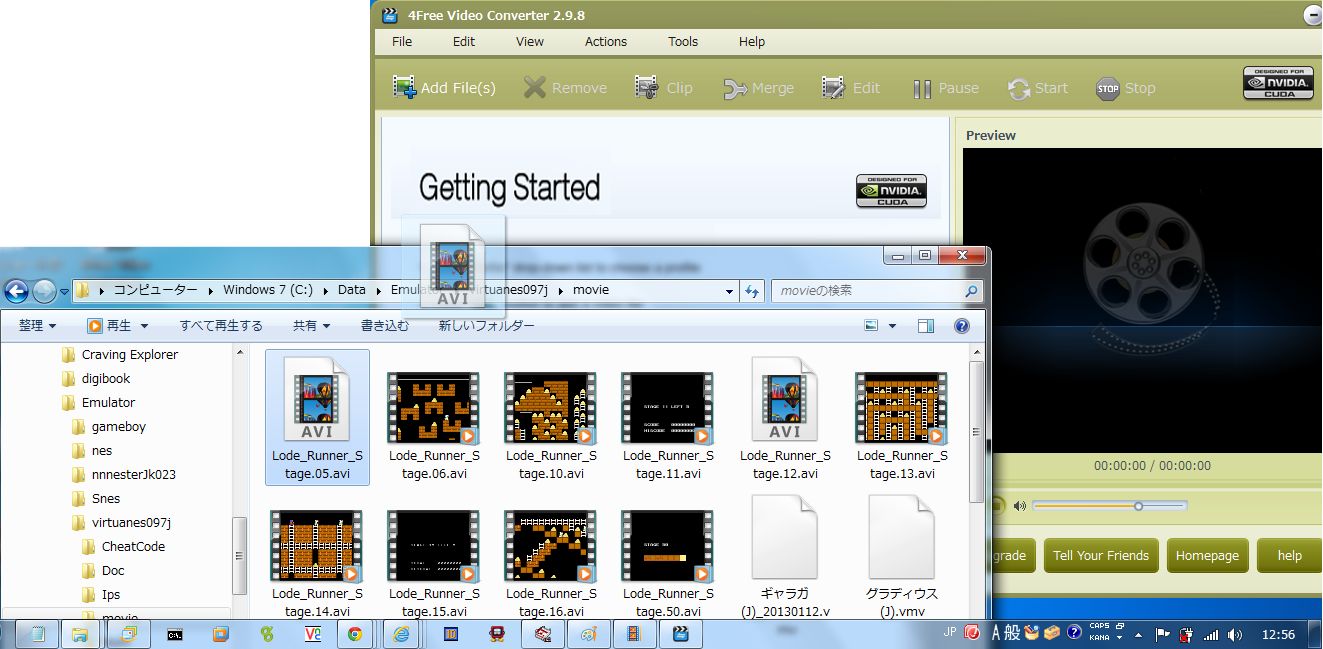Click the Remove toolbar button
The height and width of the screenshot is (649, 1323).
tap(565, 88)
